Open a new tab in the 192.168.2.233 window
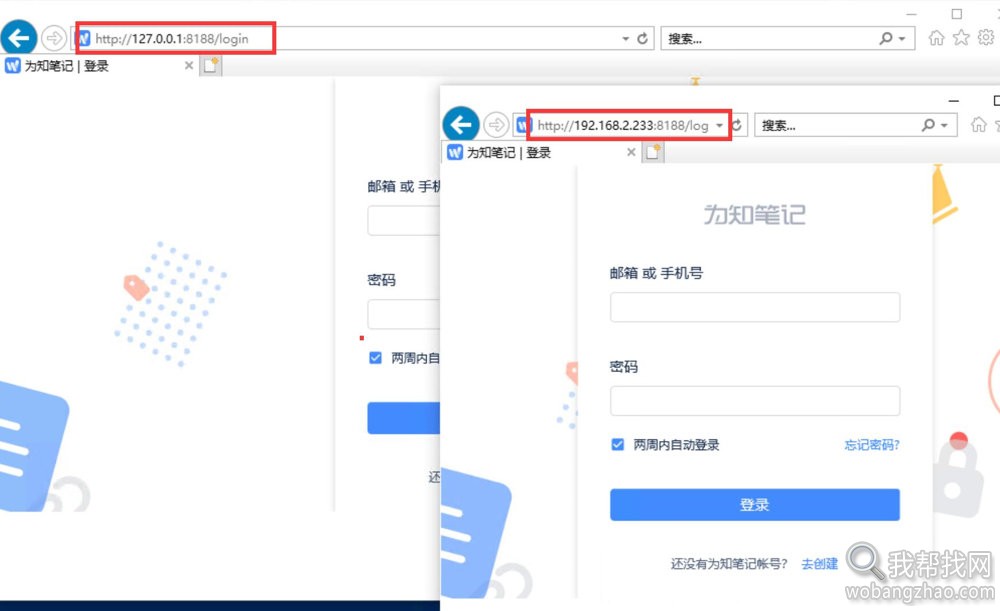The width and height of the screenshot is (1000, 611). coord(653,152)
